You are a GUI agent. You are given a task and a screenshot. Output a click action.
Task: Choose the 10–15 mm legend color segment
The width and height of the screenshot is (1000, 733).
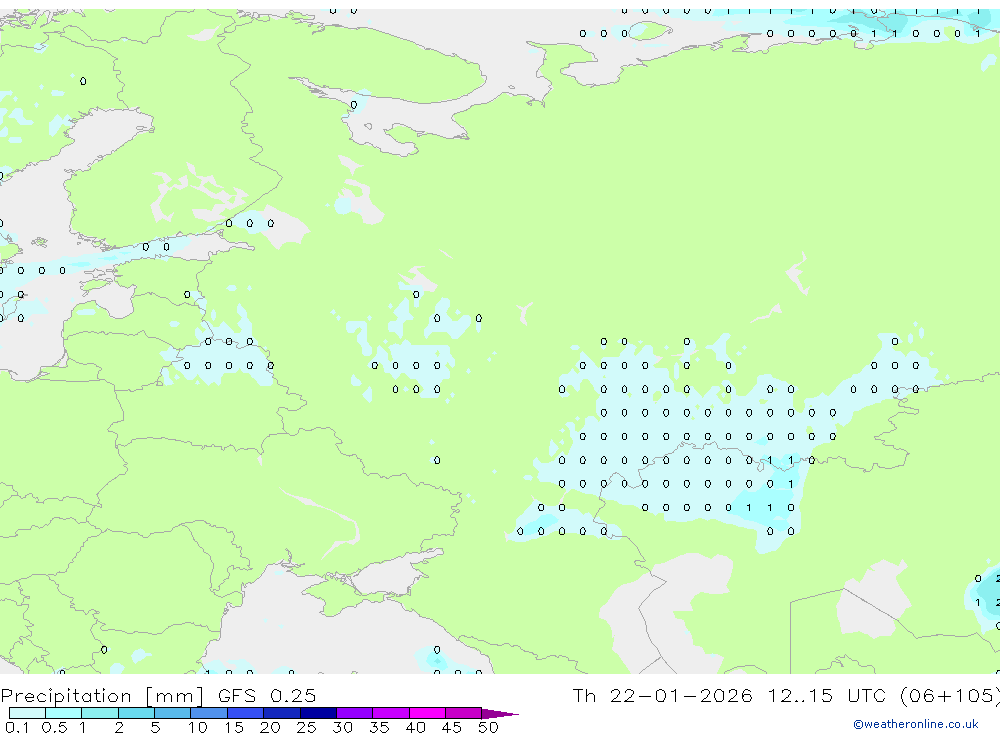(x=209, y=713)
